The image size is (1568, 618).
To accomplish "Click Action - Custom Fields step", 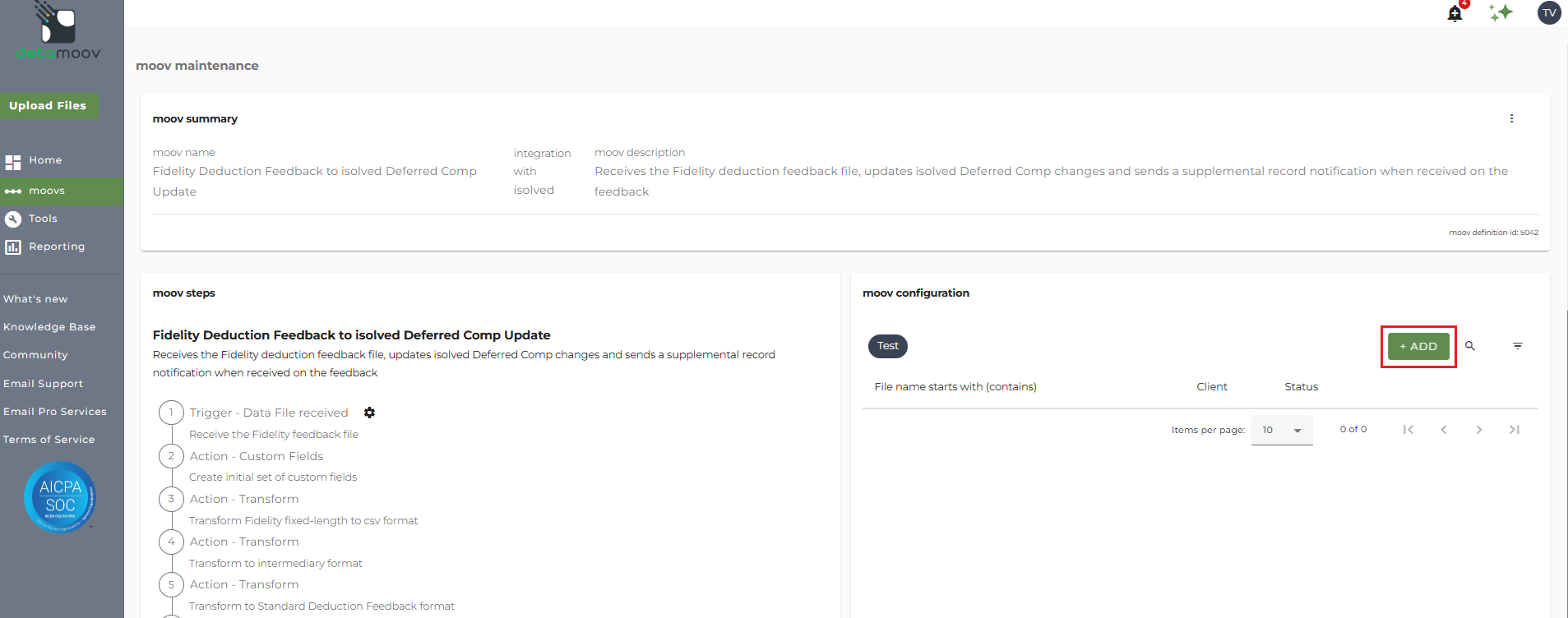I will 257,456.
